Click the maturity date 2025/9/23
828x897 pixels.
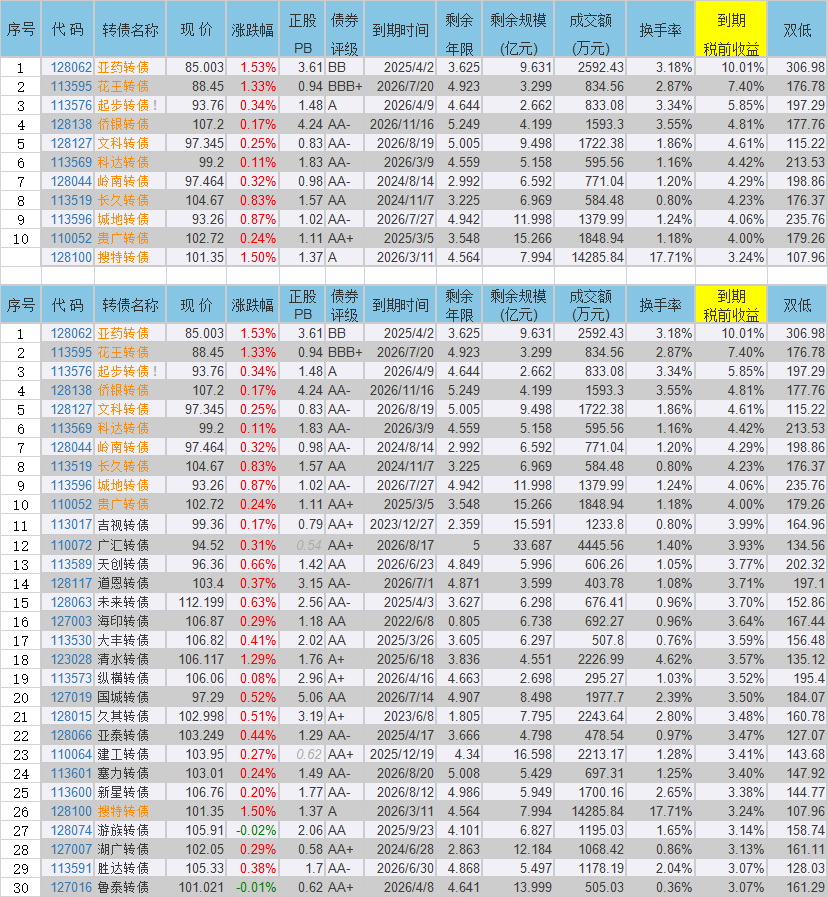click(x=405, y=830)
